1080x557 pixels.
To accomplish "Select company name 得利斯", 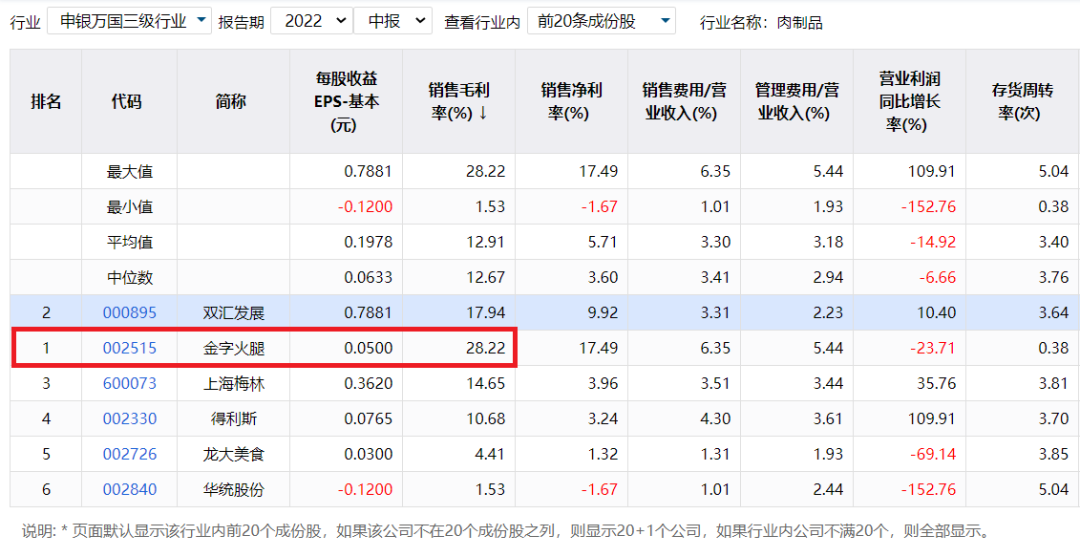I will [x=233, y=419].
